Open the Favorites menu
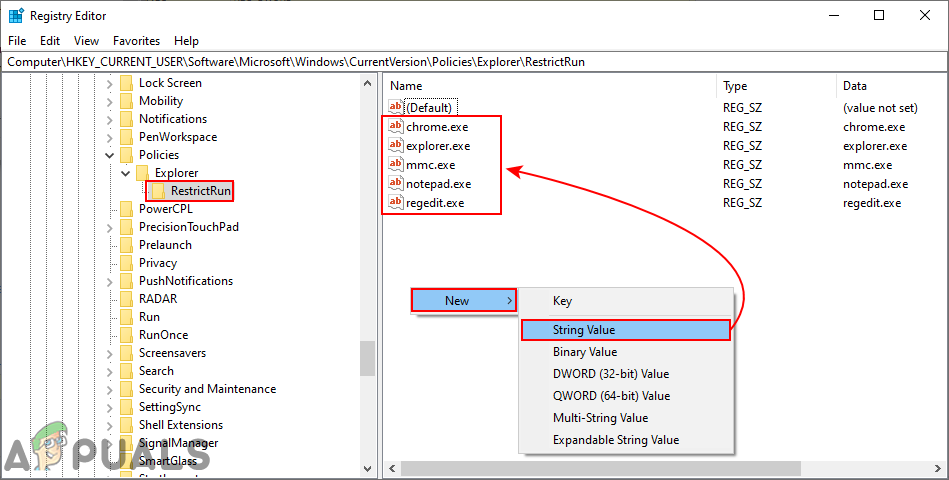Viewport: 949px width, 480px height. (x=136, y=41)
